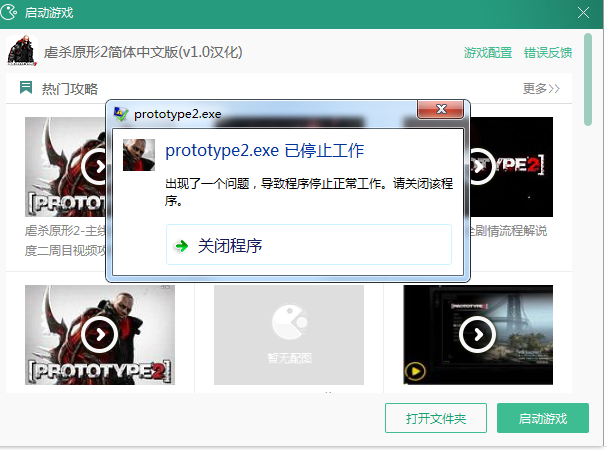Play the bottom-left PROTOTYPE2 video thumbnail

tap(99, 335)
